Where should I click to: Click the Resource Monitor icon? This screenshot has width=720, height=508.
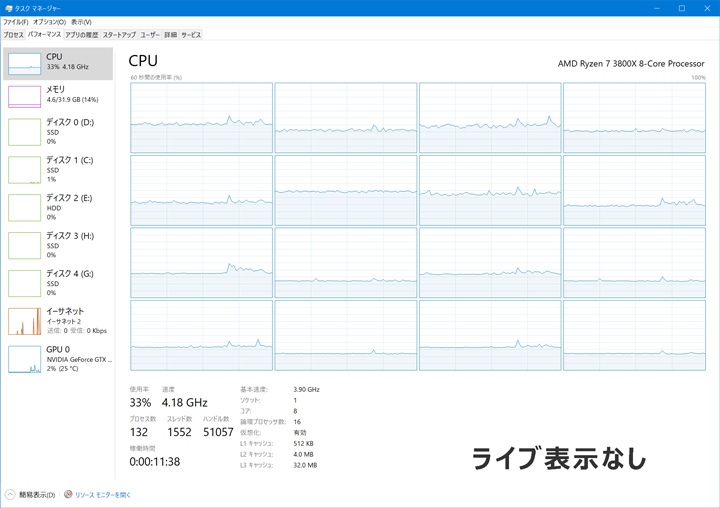tap(68, 494)
